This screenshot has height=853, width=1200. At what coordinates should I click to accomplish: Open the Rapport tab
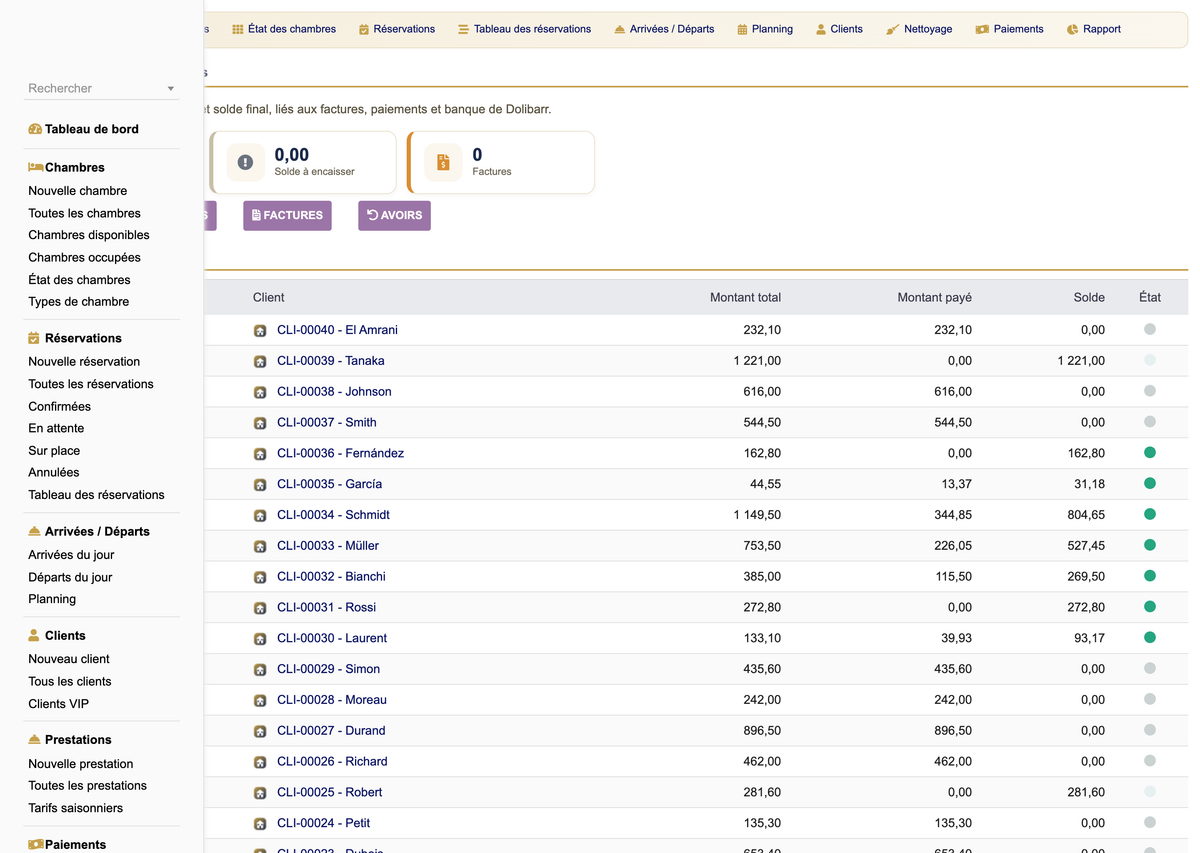point(1093,29)
